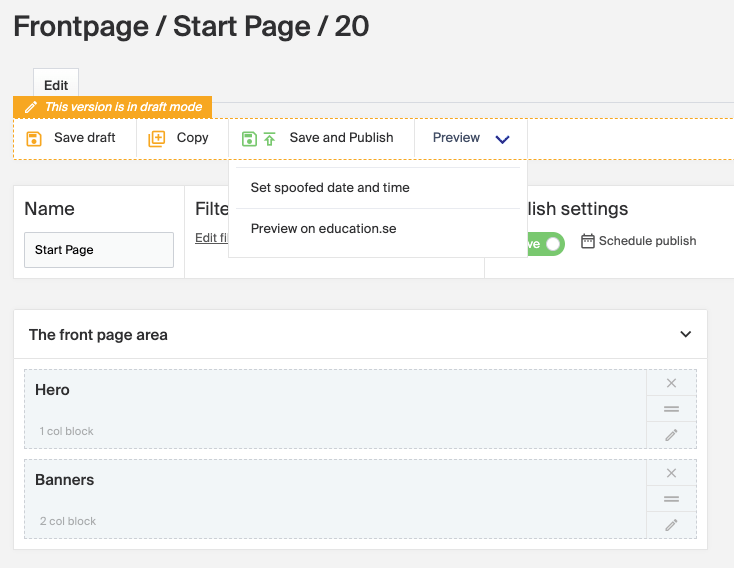Select Set spoofed date and time

(x=330, y=188)
